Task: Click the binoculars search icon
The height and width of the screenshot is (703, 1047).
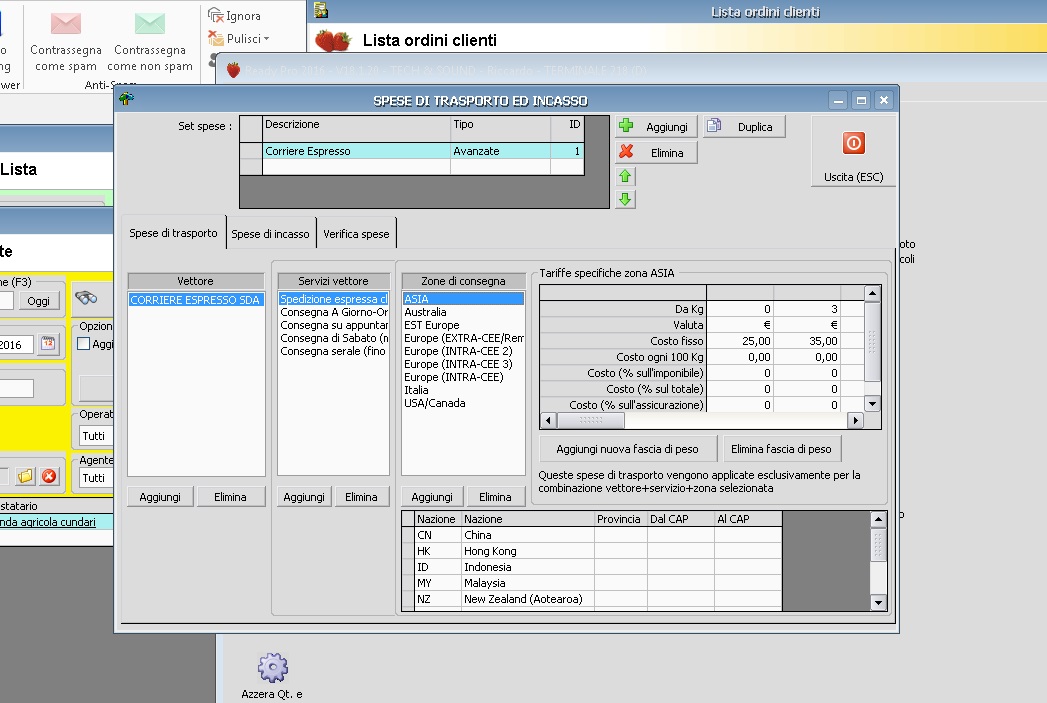Action: [x=86, y=298]
